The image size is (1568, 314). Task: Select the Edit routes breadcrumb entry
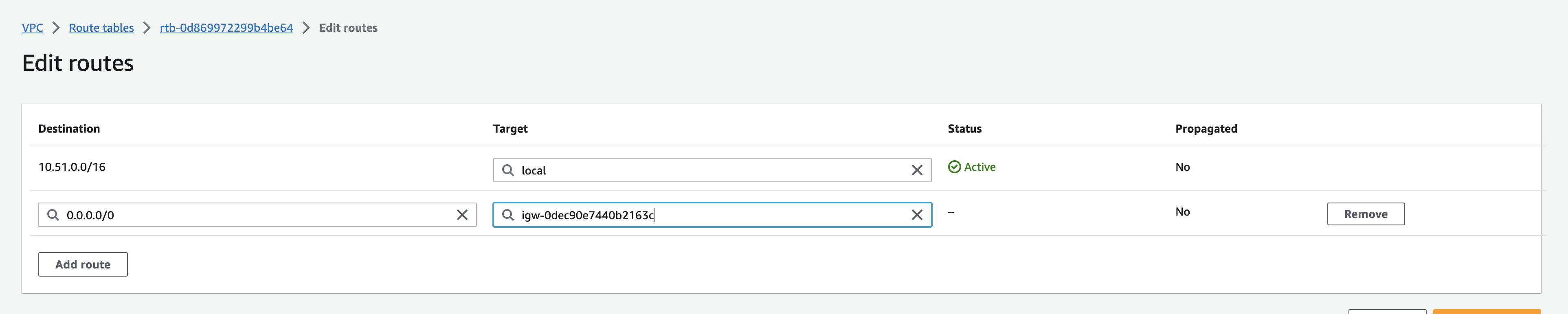348,27
